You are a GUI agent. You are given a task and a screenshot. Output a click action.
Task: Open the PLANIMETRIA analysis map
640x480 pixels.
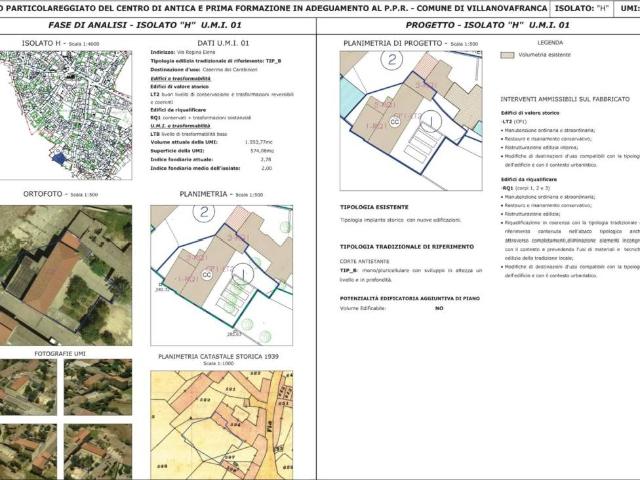222,276
